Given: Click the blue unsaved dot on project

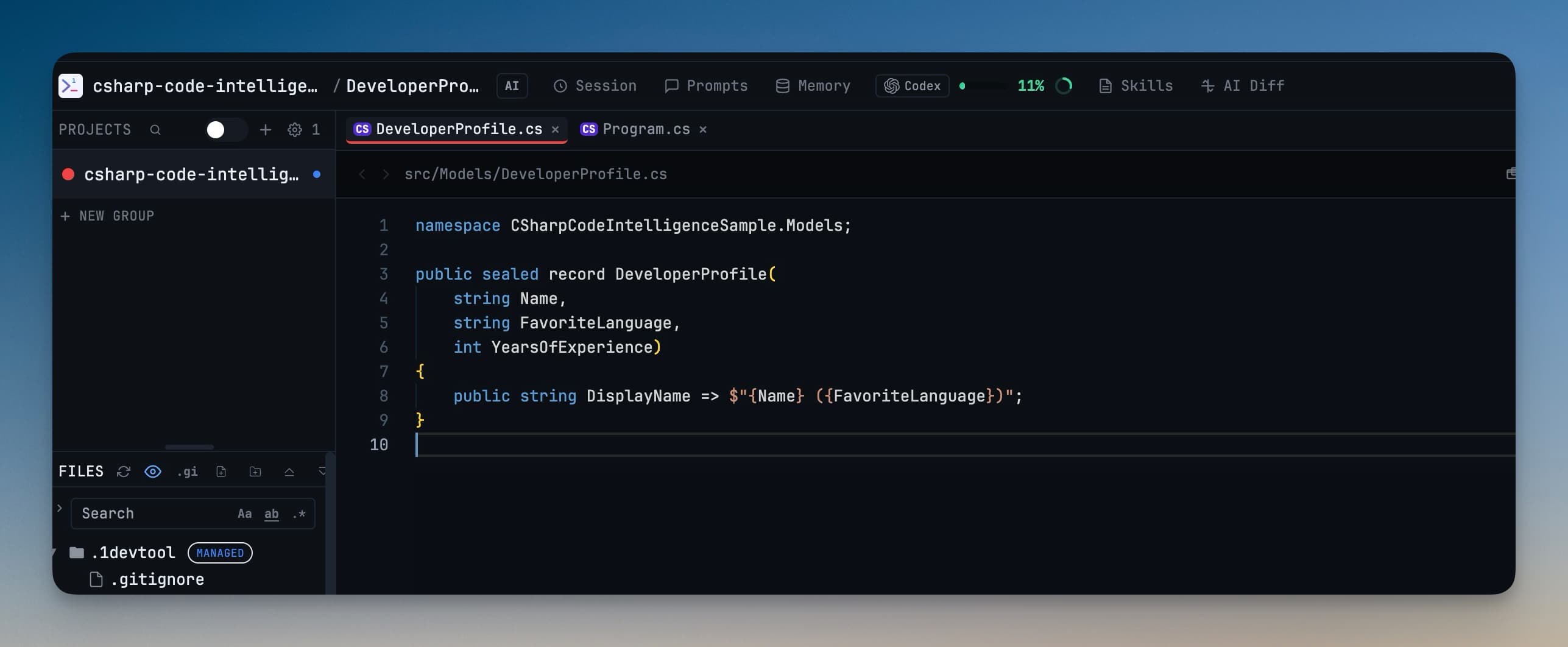Looking at the screenshot, I should (317, 174).
